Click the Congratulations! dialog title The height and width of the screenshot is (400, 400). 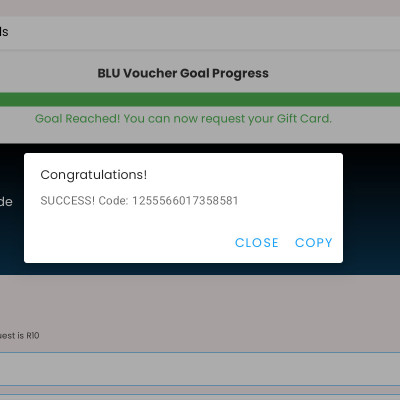click(94, 175)
